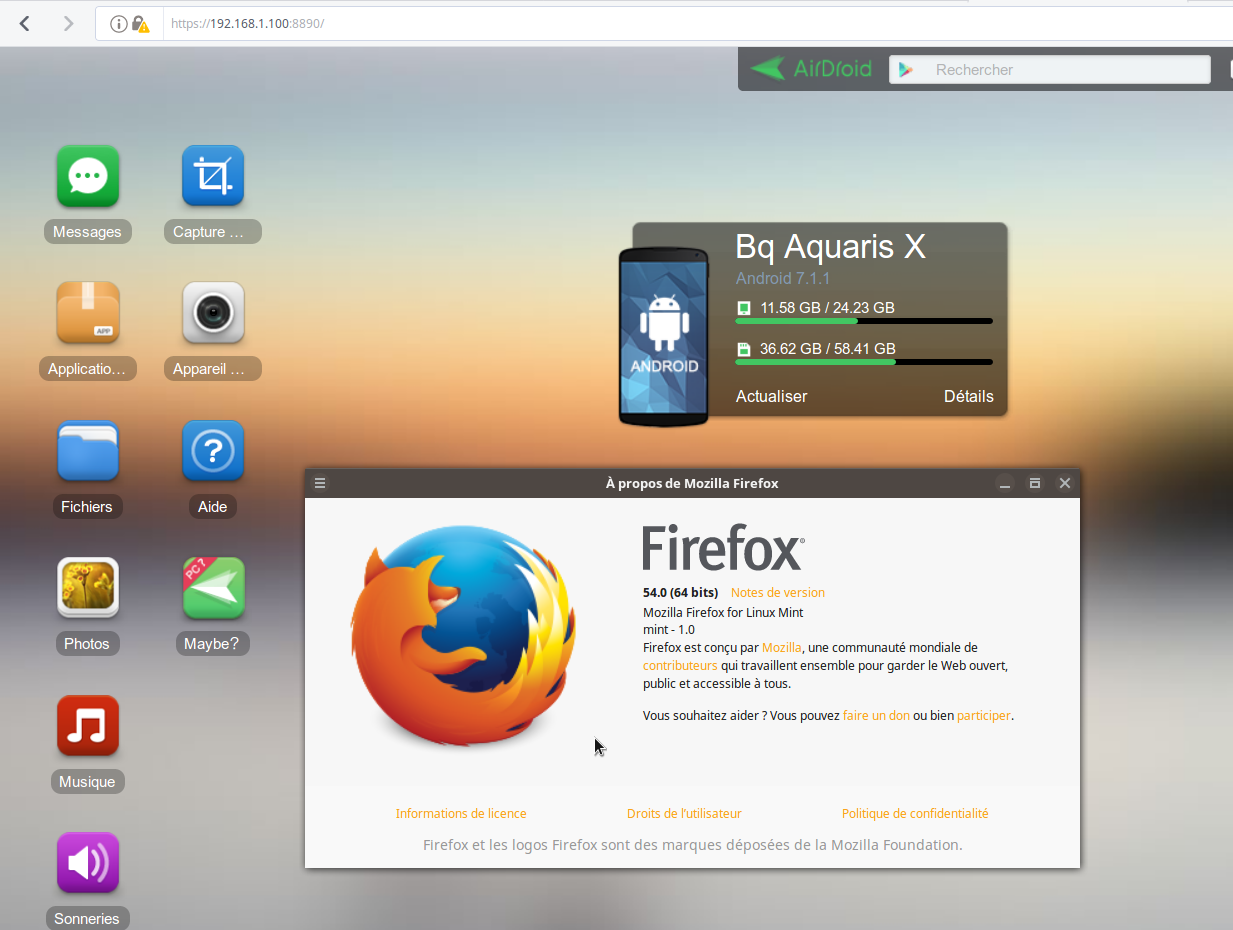The image size is (1233, 930).
Task: Focus the Rechercher search field
Action: [x=1050, y=70]
